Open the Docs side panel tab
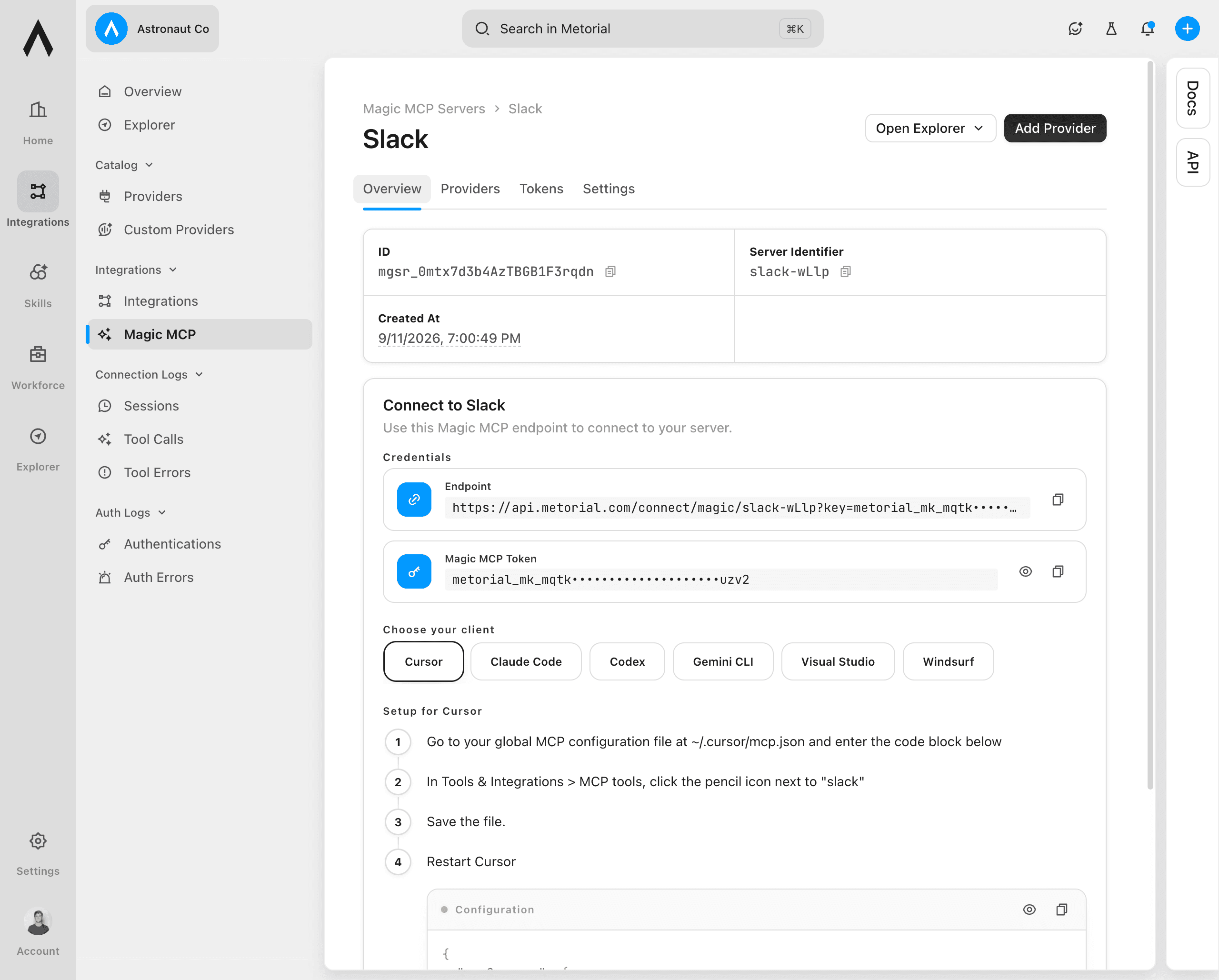This screenshot has height=980, width=1219. (x=1193, y=98)
